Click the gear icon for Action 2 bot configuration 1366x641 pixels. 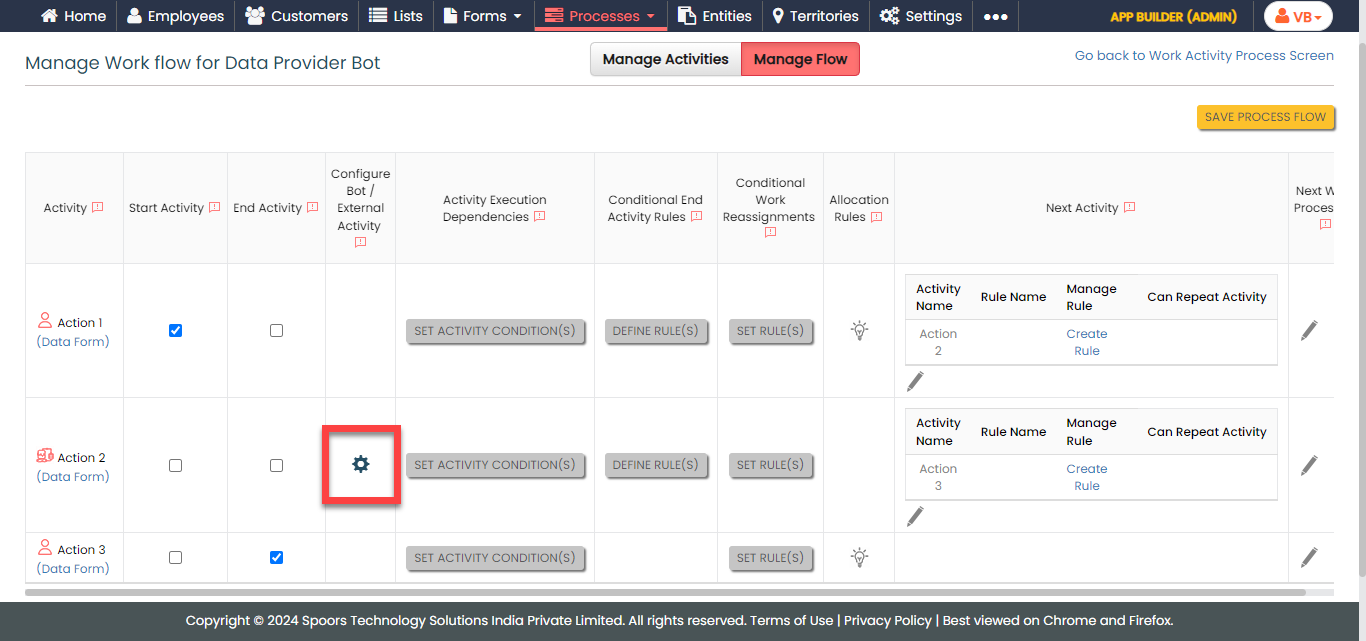(x=361, y=464)
